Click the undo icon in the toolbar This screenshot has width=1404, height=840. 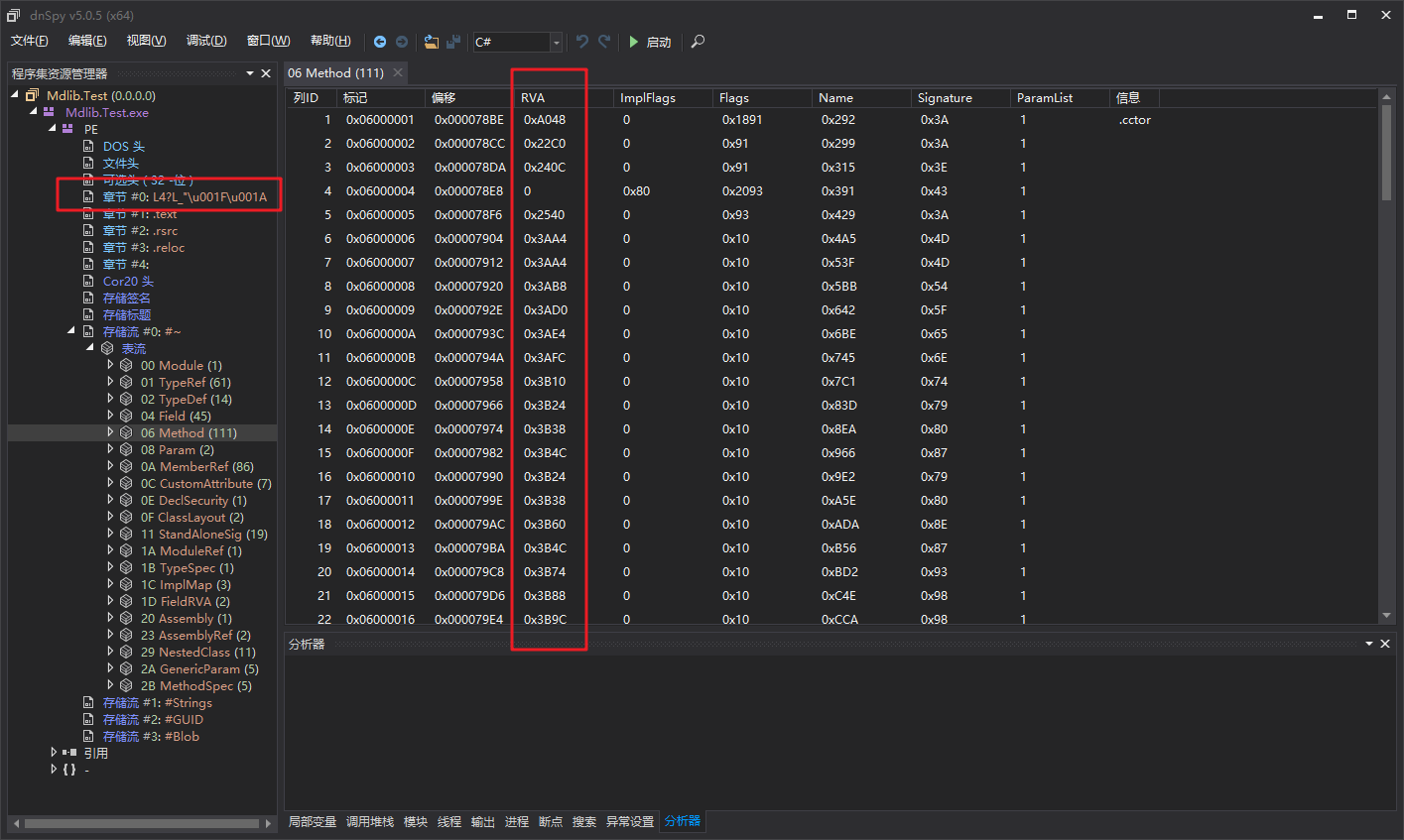click(581, 42)
